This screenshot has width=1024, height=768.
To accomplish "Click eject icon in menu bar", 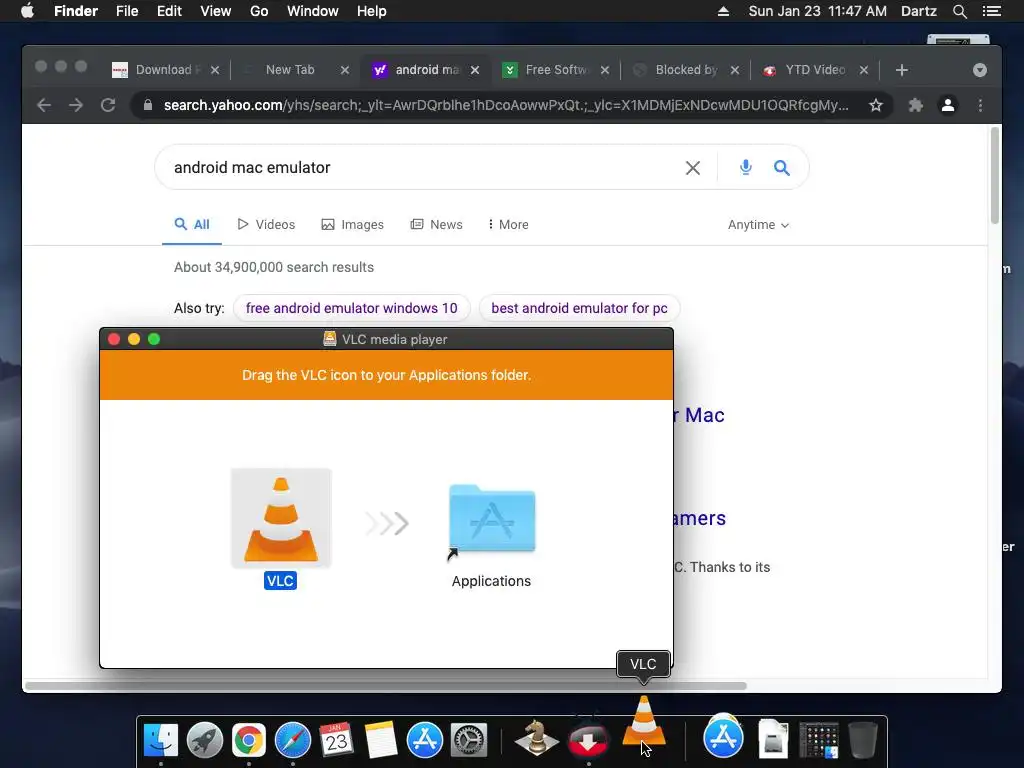I will (x=724, y=11).
